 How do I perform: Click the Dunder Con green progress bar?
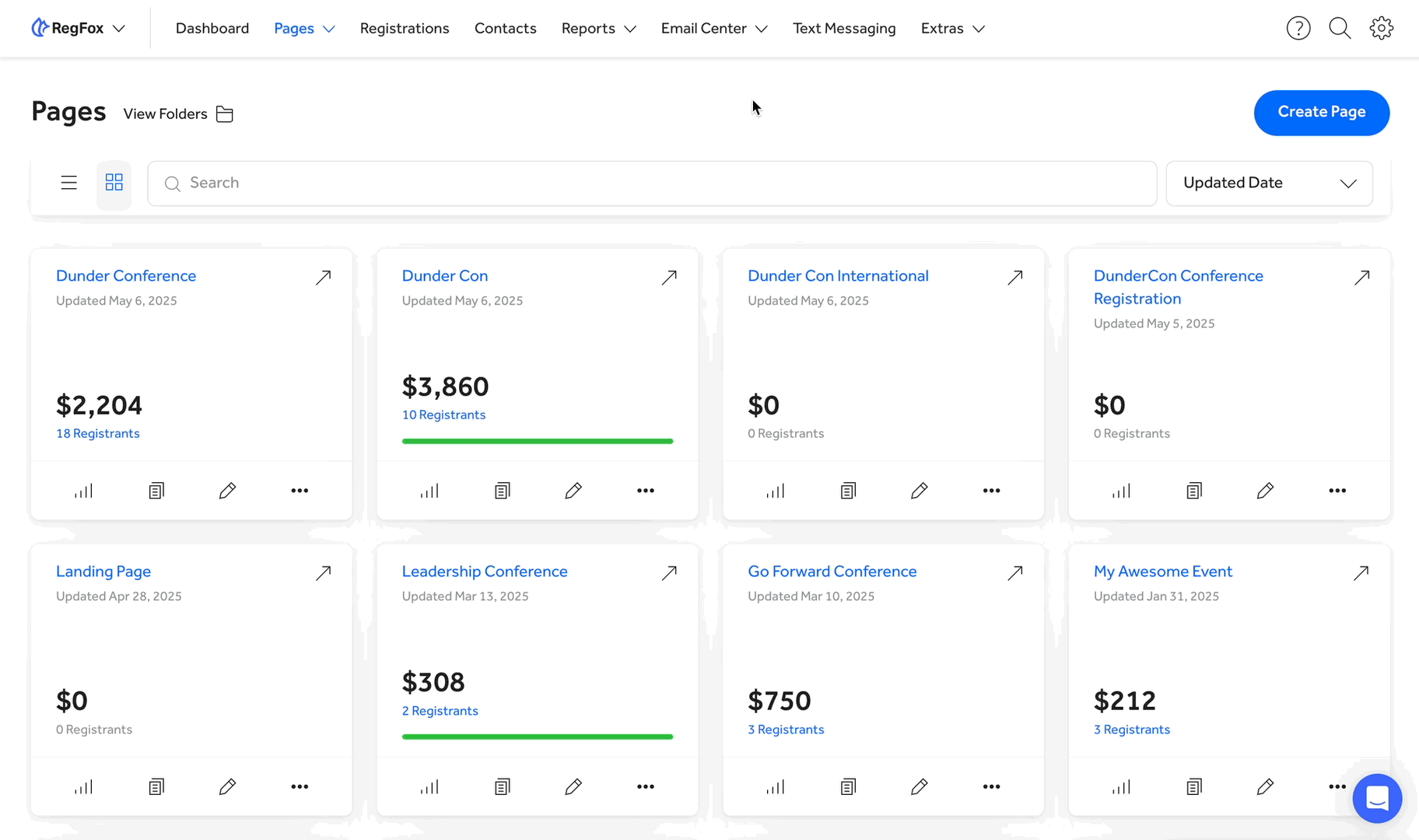(538, 442)
